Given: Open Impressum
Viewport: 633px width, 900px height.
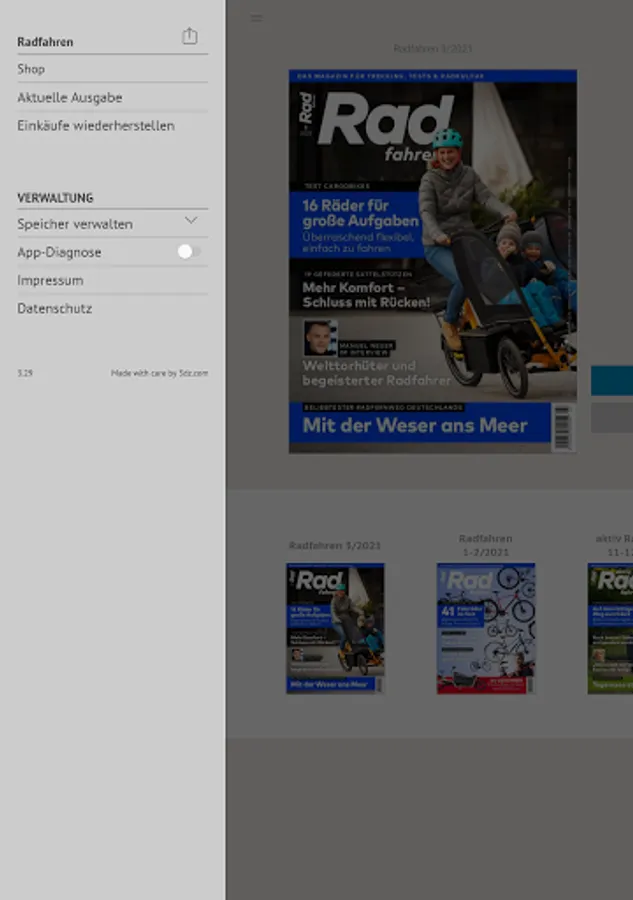Looking at the screenshot, I should point(112,280).
